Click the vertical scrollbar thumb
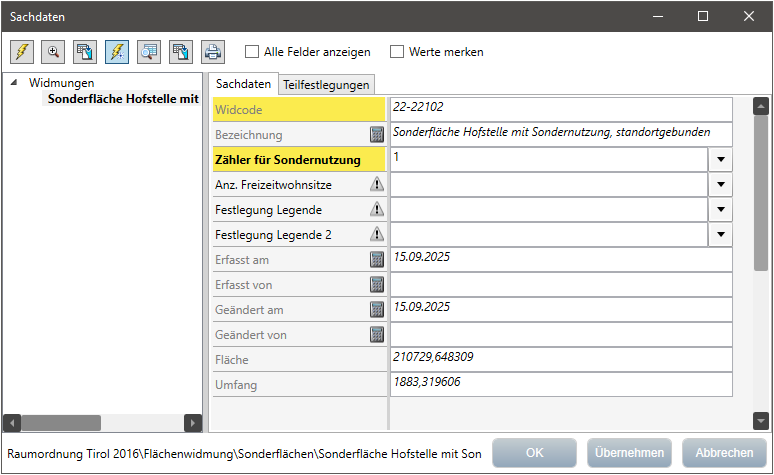Viewport: 774px width, 475px height. (x=761, y=194)
